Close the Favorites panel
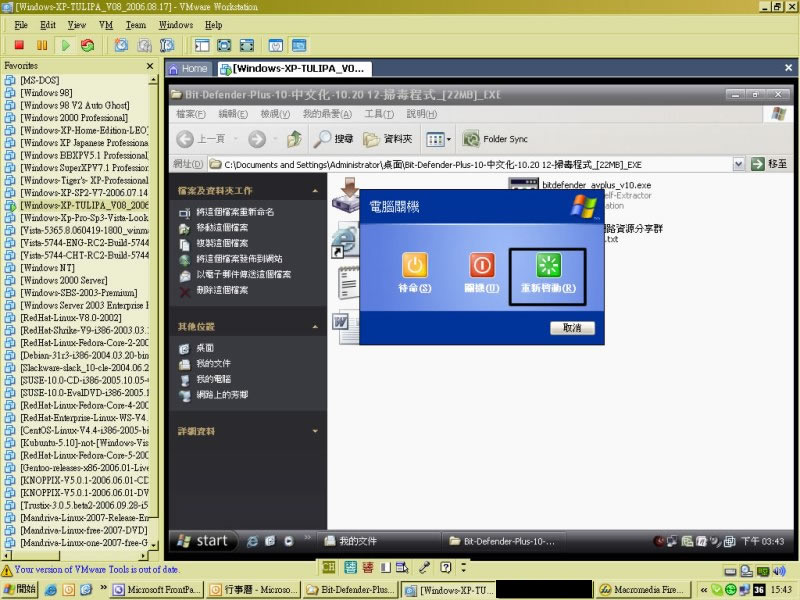 [149, 66]
